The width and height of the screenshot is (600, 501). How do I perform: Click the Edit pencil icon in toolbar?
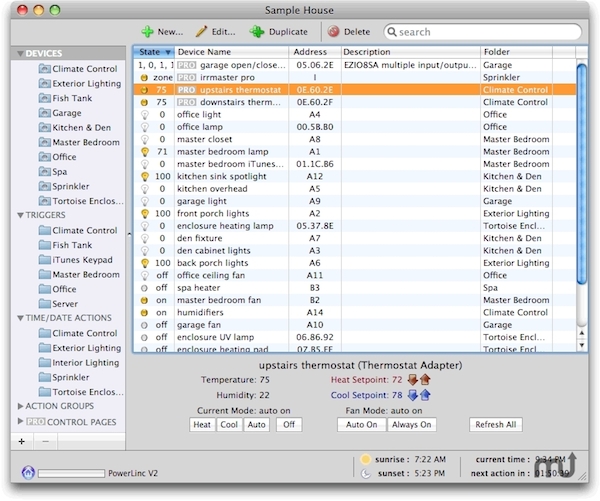(x=202, y=32)
